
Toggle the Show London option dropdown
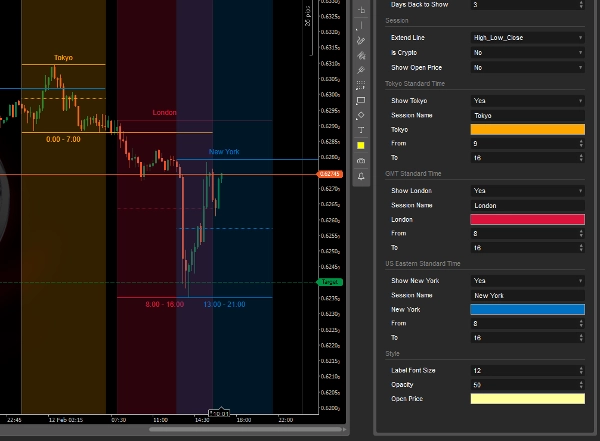[527, 190]
